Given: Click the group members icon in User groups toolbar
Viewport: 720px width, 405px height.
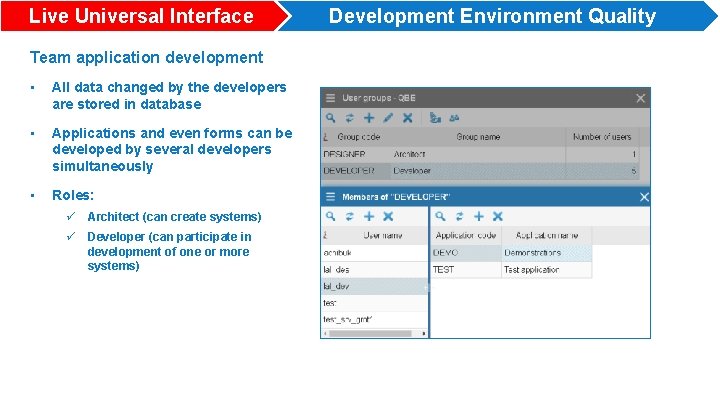Looking at the screenshot, I should pos(435,118).
